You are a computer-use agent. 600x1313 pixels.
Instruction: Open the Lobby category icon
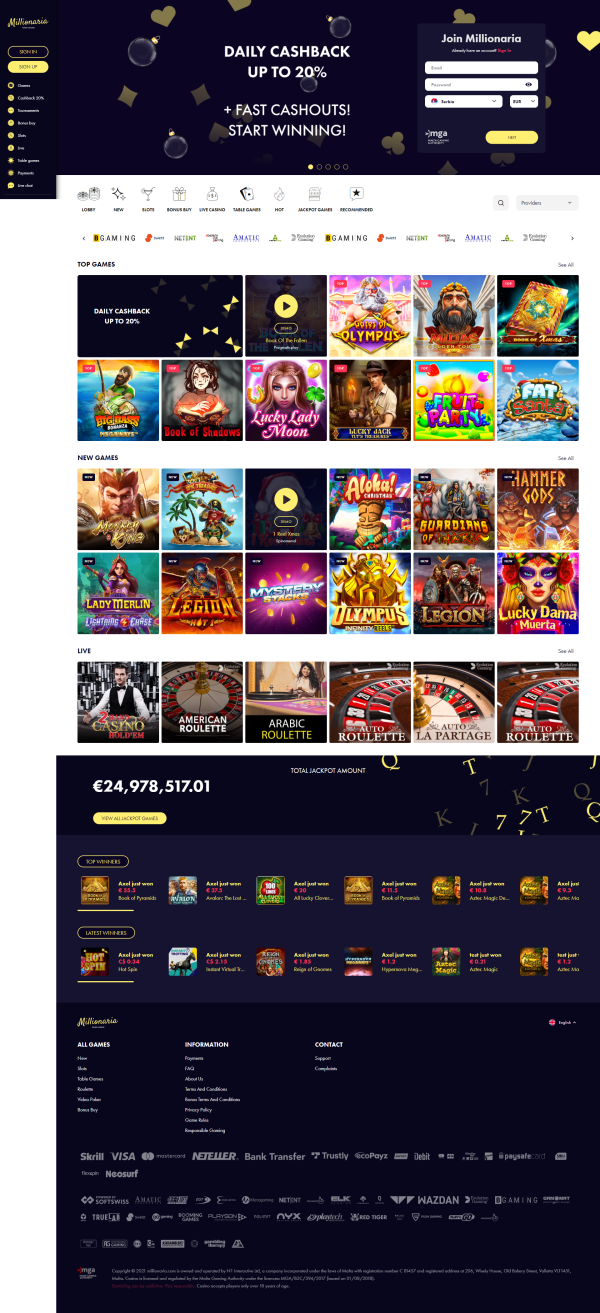coord(88,198)
